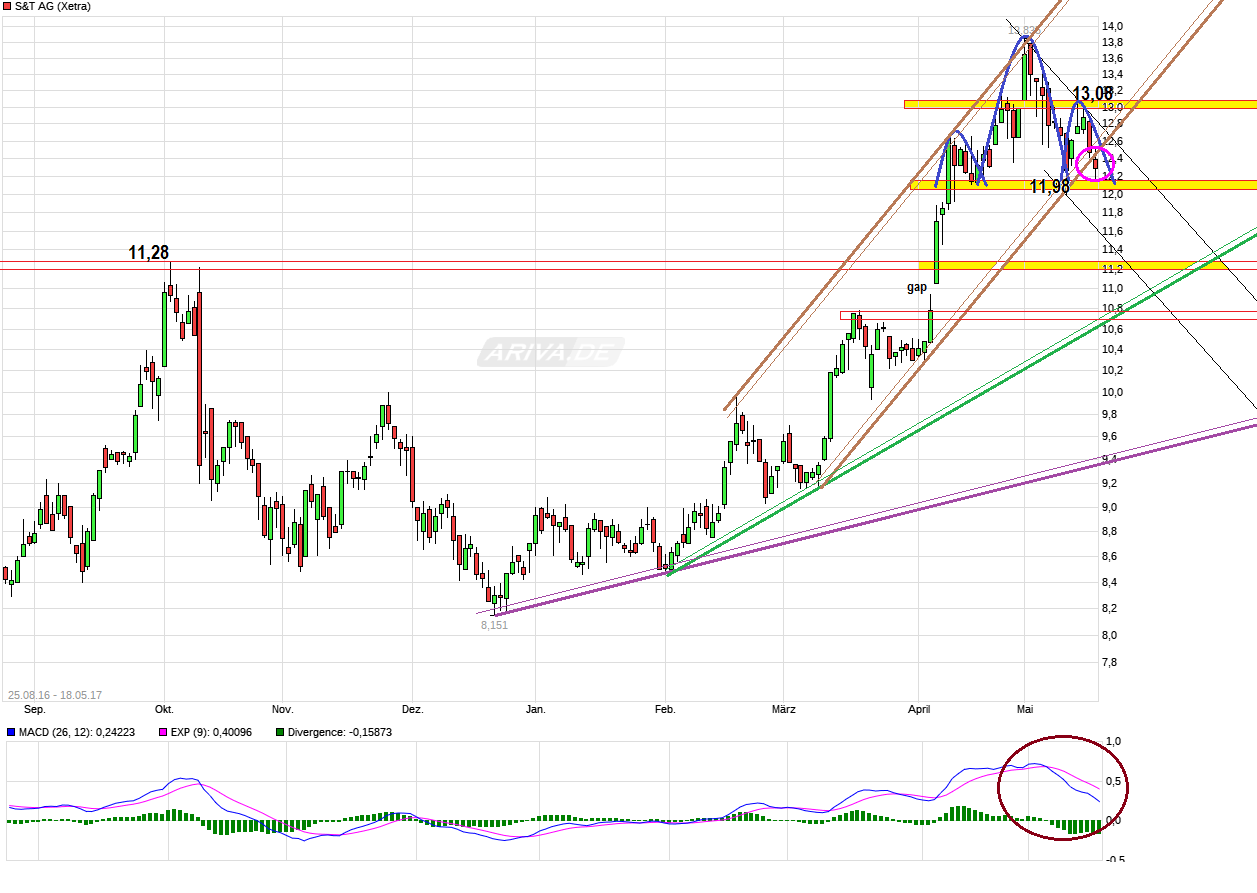Click the magenta circle marking the latest candle
This screenshot has width=1257, height=893.
1096,163
